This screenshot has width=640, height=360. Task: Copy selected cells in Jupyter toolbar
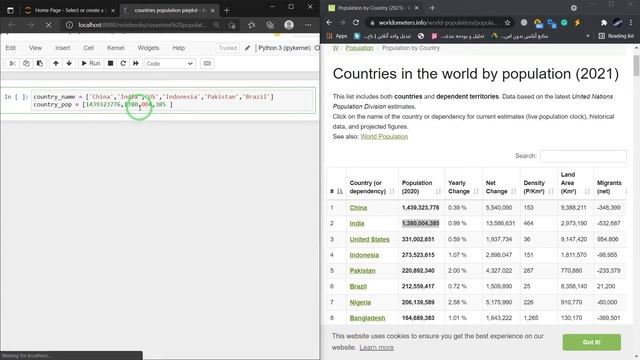tap(26, 63)
